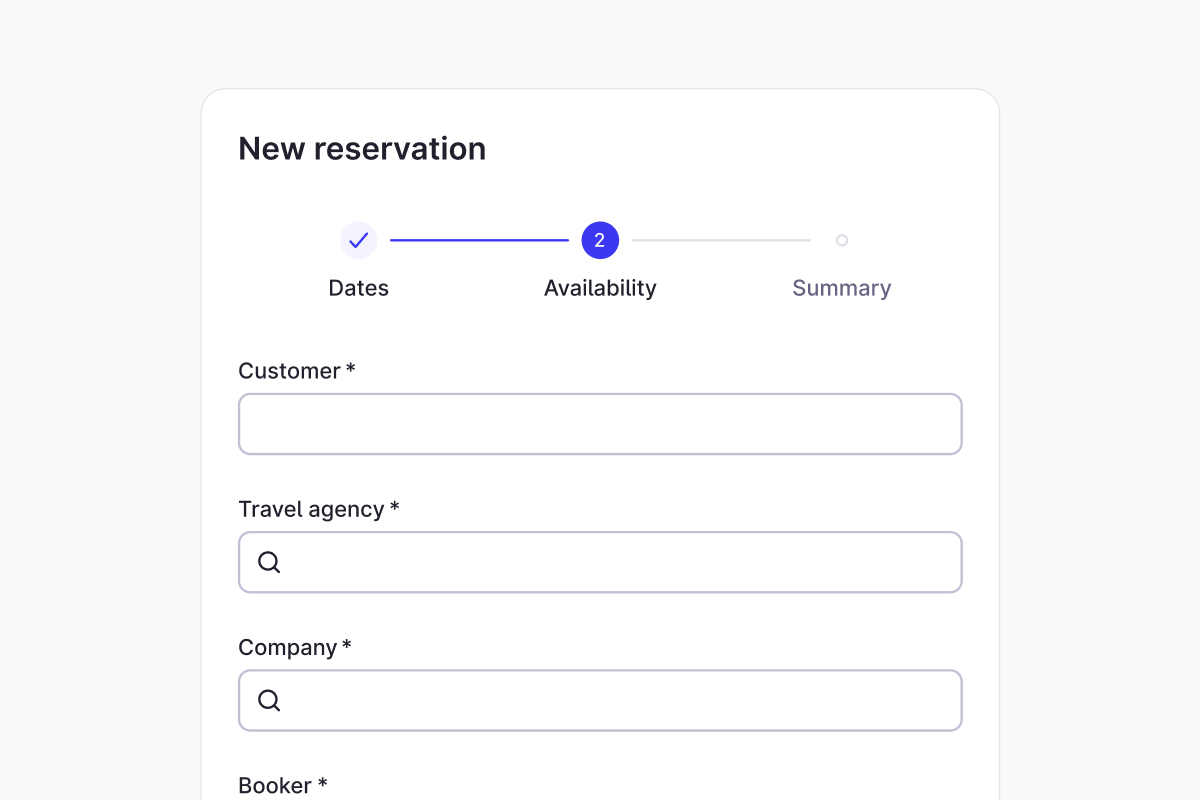The image size is (1200, 800).
Task: Jump to the Summary step label
Action: tap(842, 288)
